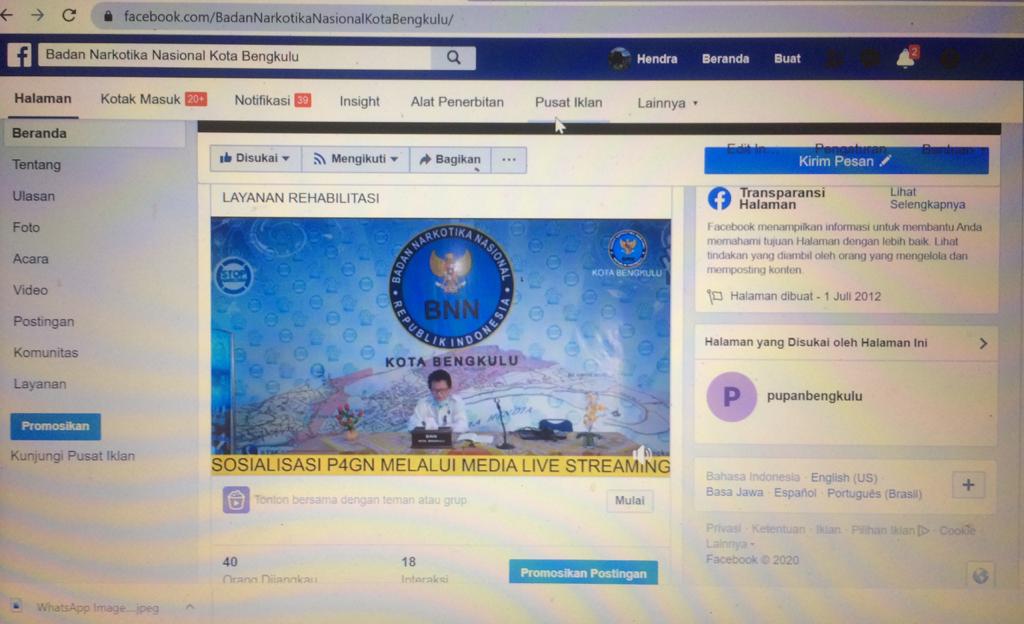Select Beranda in left sidebar
This screenshot has width=1024, height=624.
tap(95, 133)
